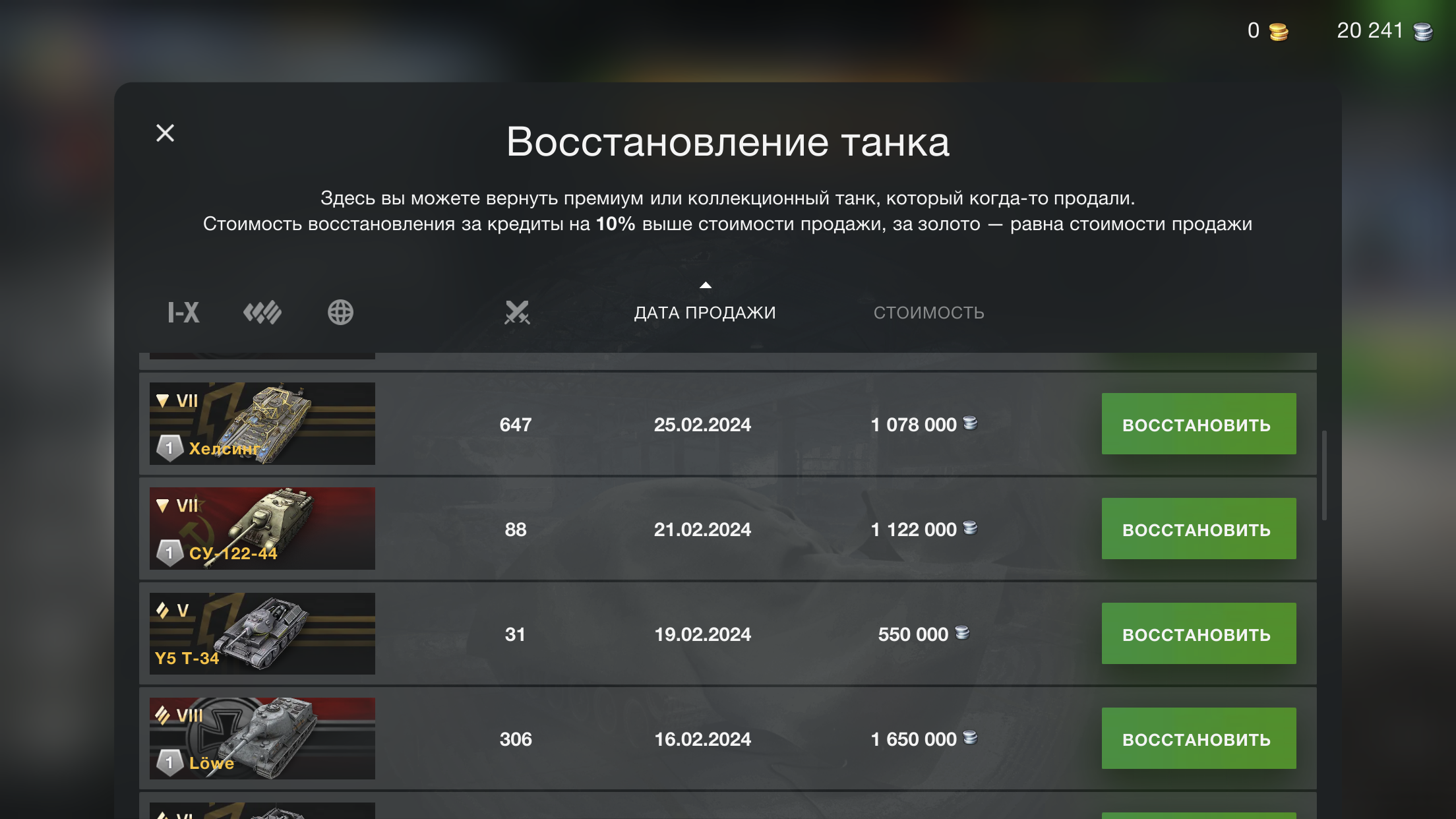Open the nation filter globe icon
Viewport: 1456px width, 819px height.
pos(340,313)
